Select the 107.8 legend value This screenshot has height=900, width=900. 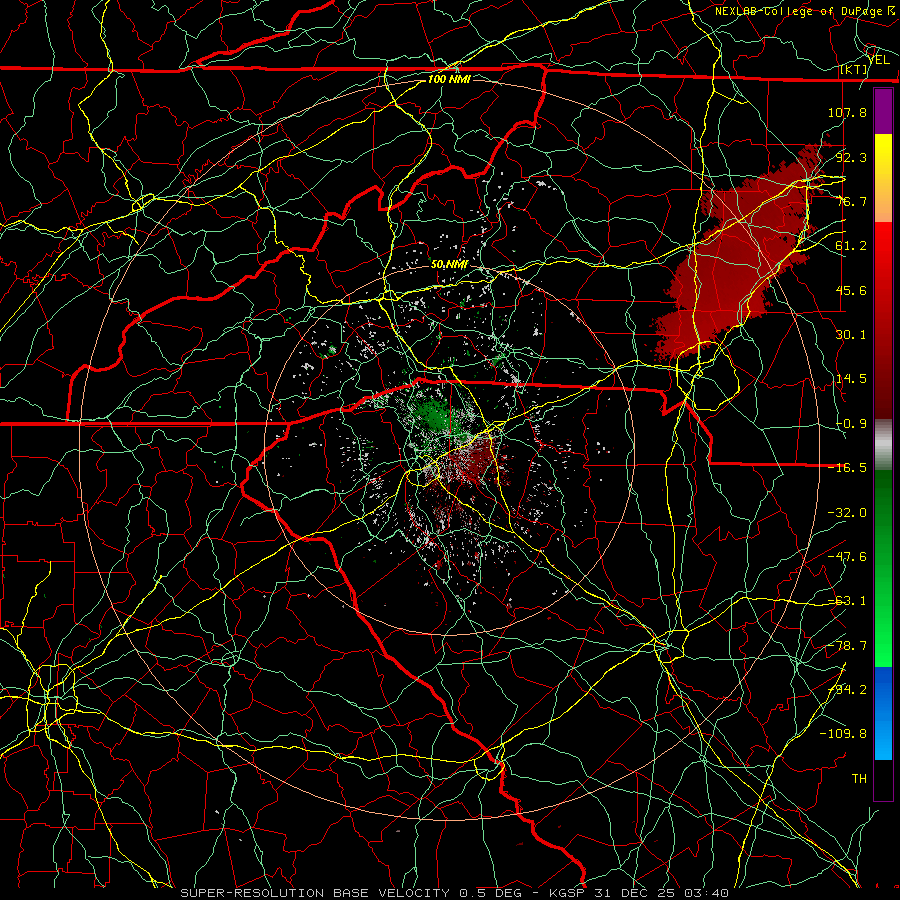pyautogui.click(x=847, y=112)
